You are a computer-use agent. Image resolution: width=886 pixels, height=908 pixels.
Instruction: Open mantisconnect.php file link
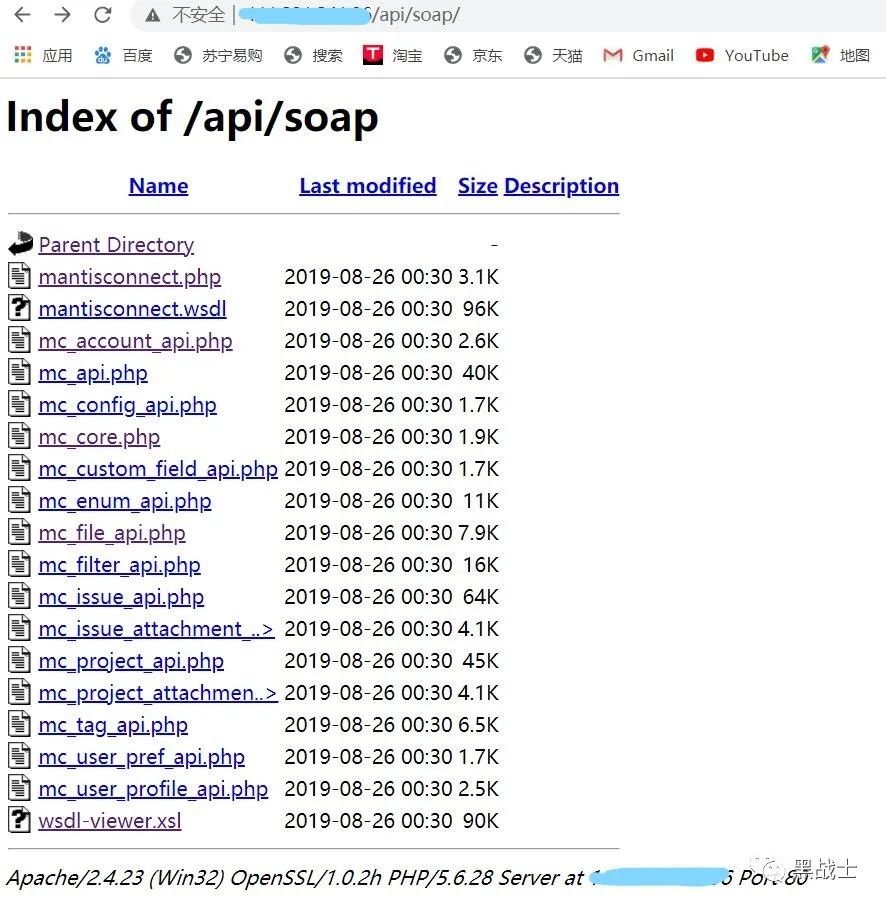pyautogui.click(x=130, y=277)
